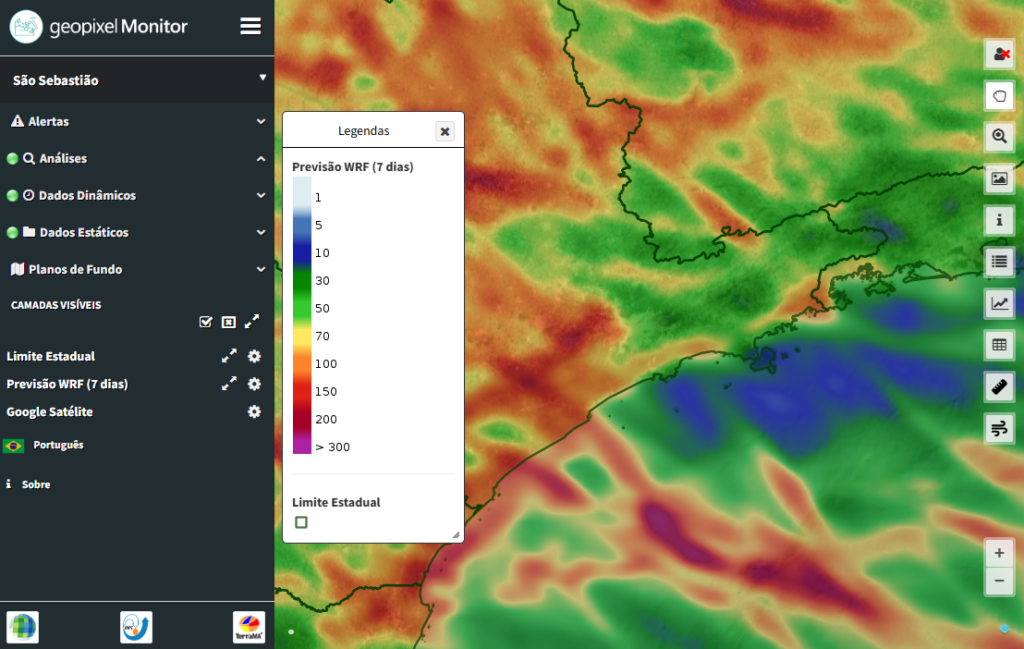This screenshot has width=1024, height=649.
Task: Open the attribute table tool
Action: pyautogui.click(x=999, y=345)
